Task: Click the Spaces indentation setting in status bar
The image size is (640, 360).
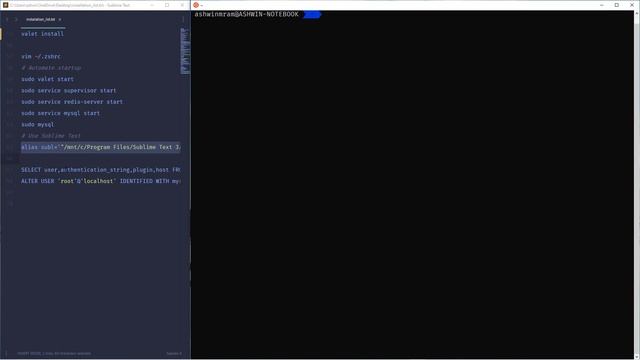Action: pos(174,353)
